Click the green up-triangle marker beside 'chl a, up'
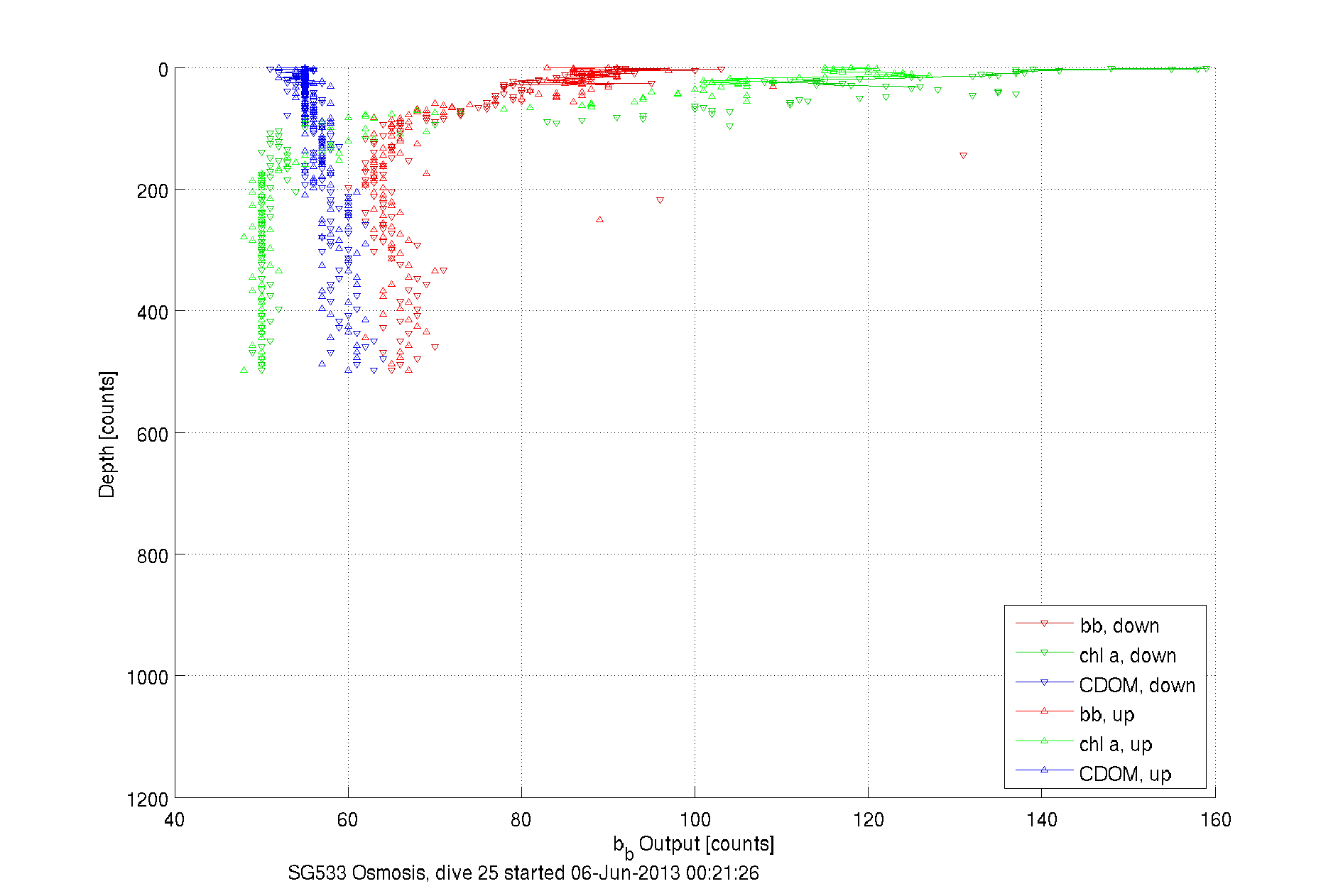This screenshot has height=896, width=1343. pyautogui.click(x=1044, y=741)
